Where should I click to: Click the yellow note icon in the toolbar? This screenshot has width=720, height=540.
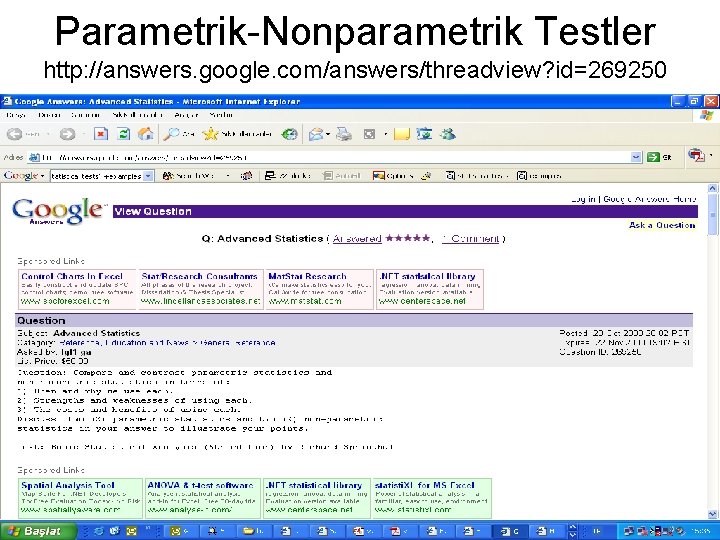pos(401,134)
